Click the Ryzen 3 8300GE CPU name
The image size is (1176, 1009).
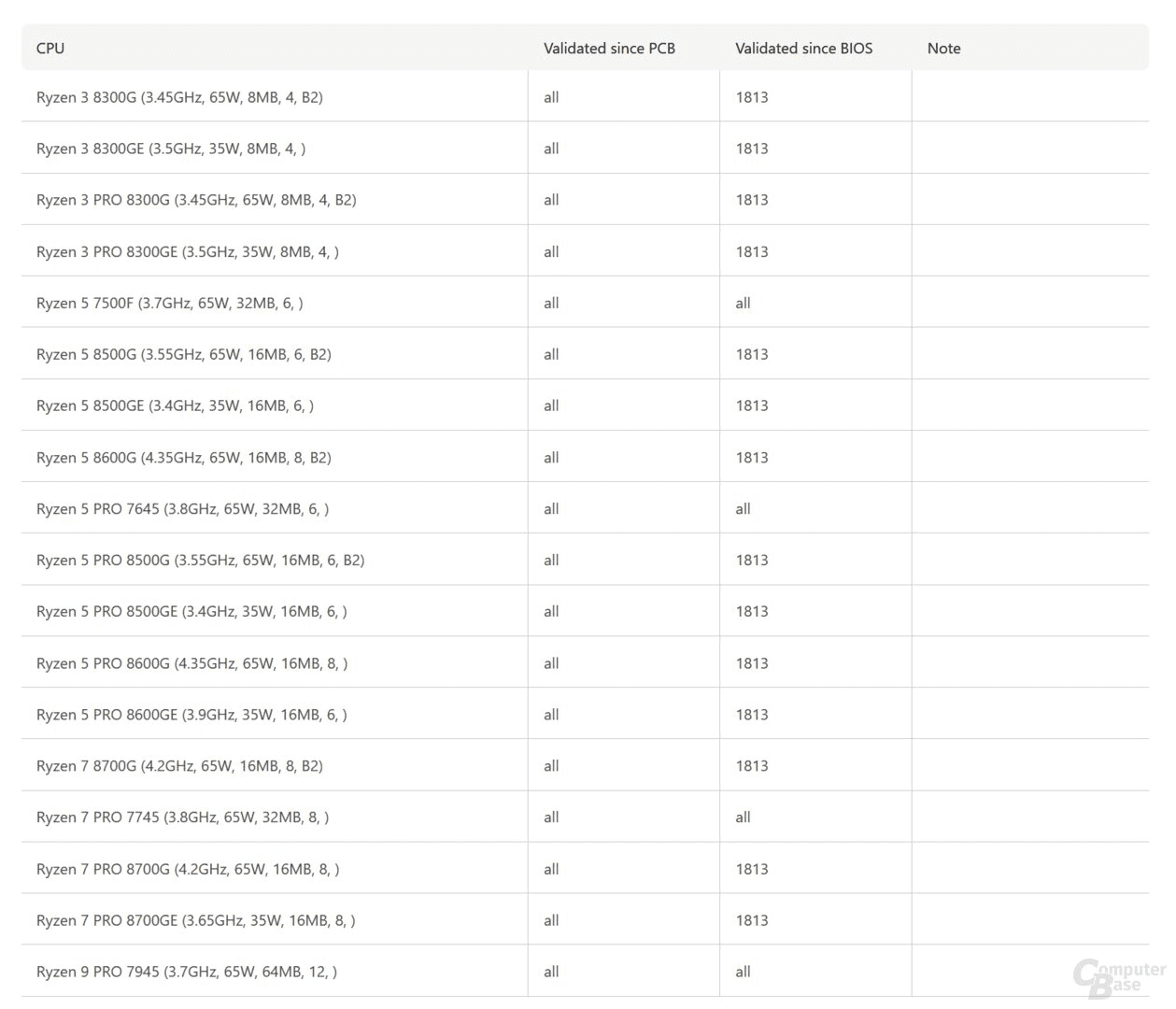pos(171,149)
